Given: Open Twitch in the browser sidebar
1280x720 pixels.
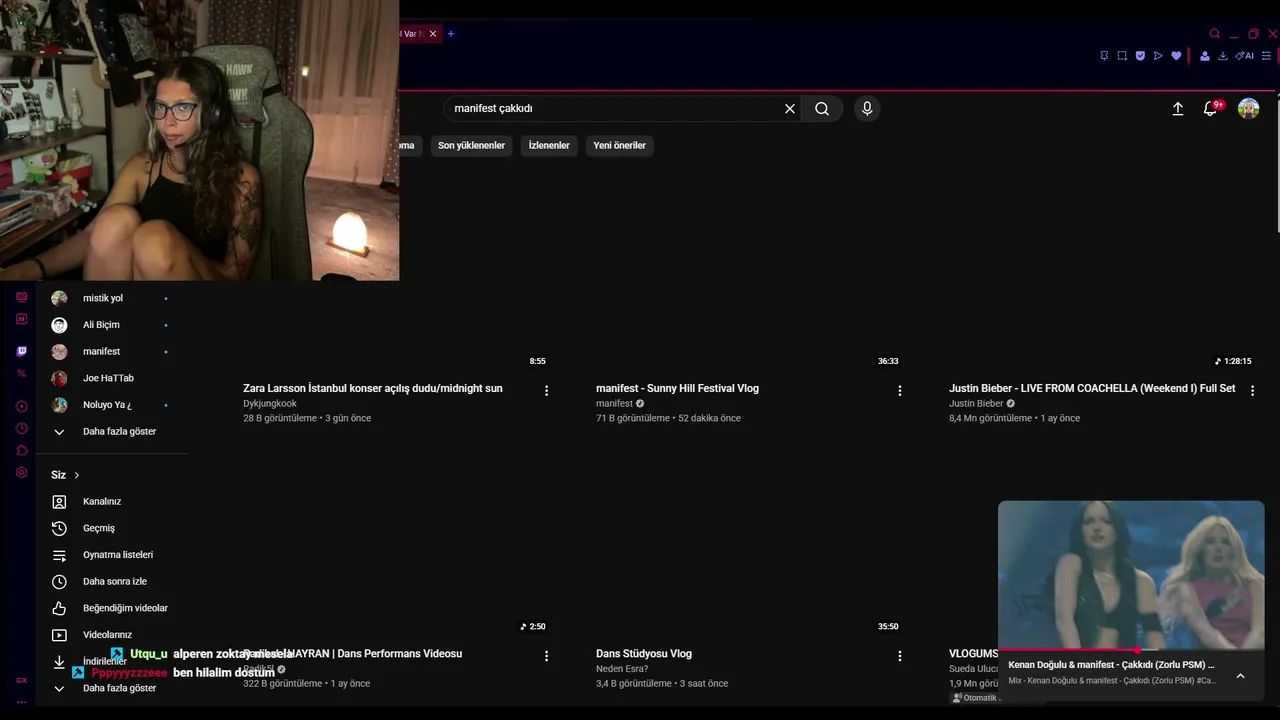Looking at the screenshot, I should click(x=22, y=351).
